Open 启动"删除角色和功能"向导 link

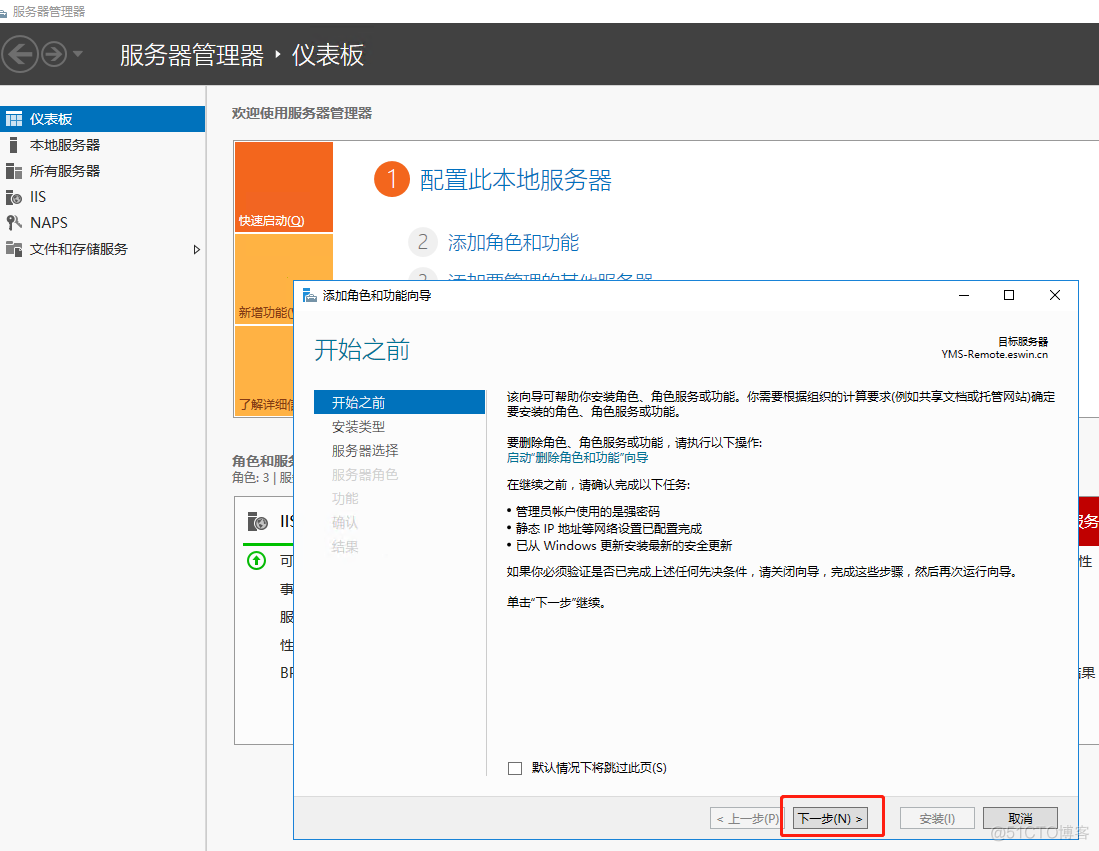577,457
